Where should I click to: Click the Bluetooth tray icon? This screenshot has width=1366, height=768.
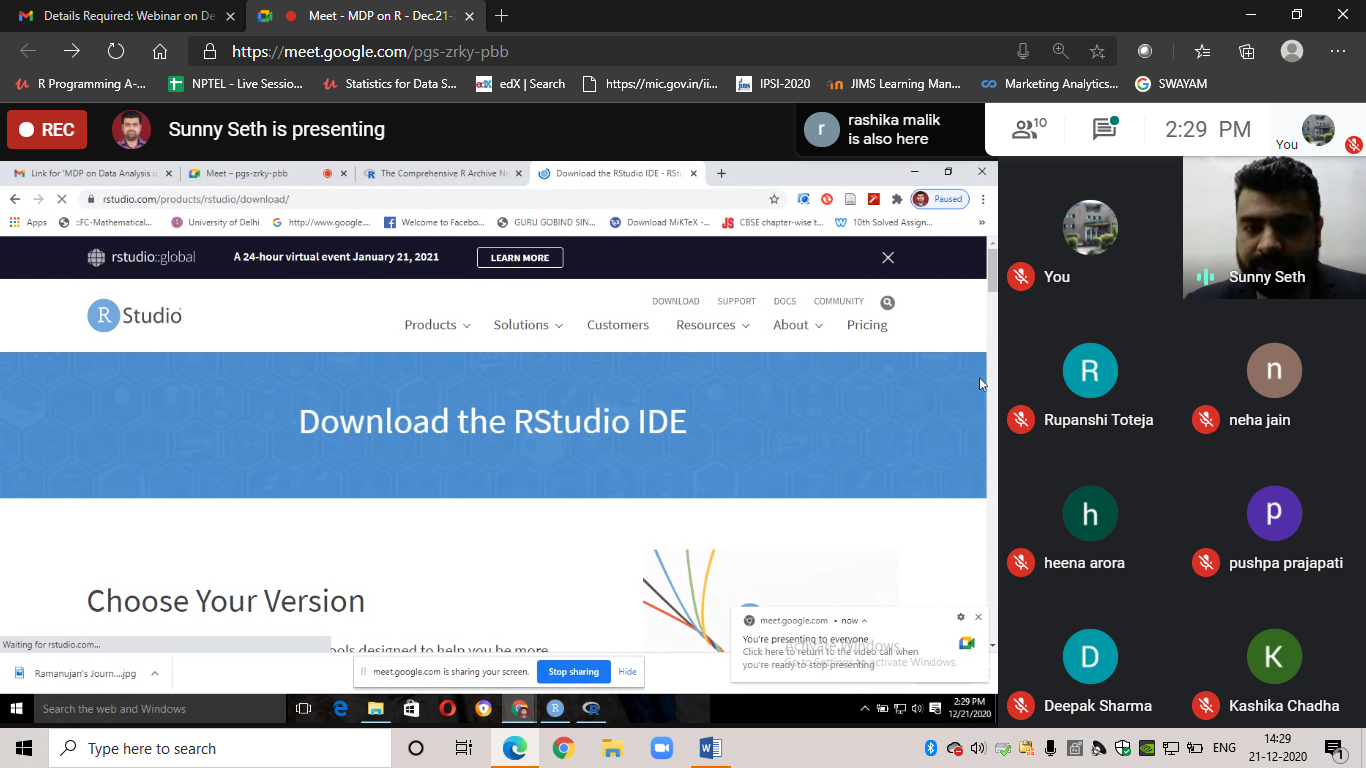click(x=930, y=748)
